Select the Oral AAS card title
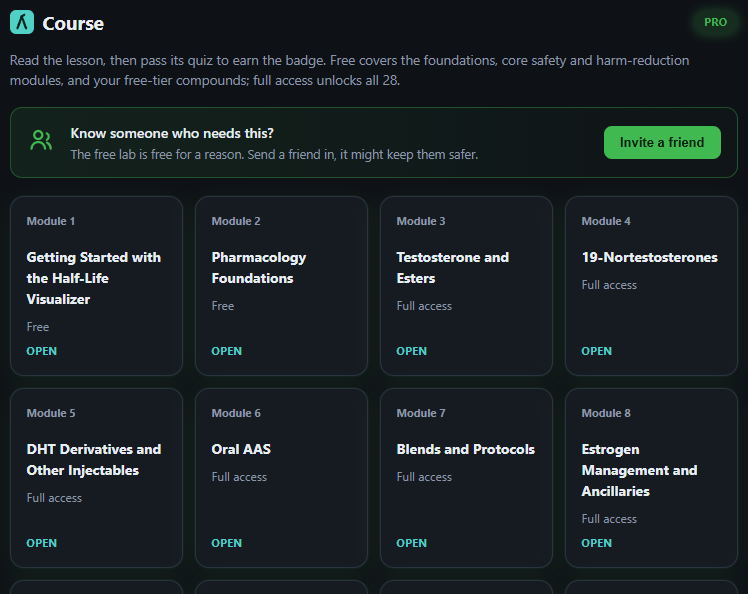 point(241,449)
